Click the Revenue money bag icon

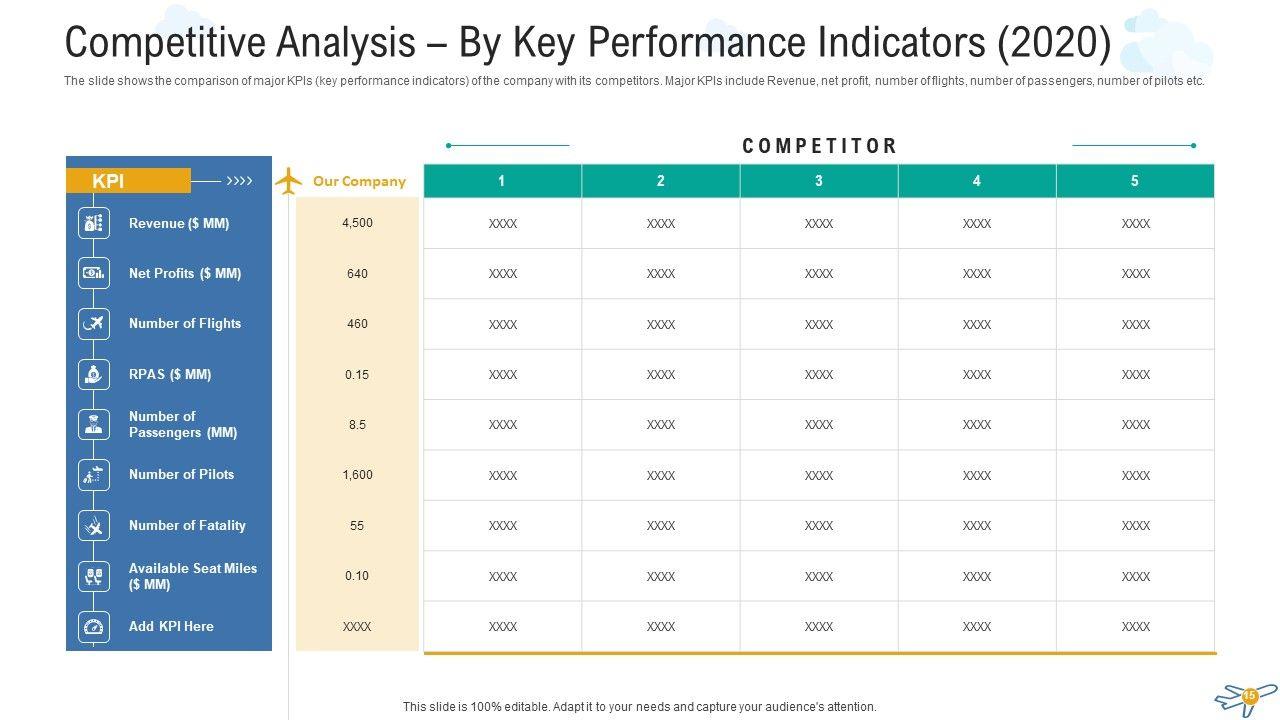94,223
